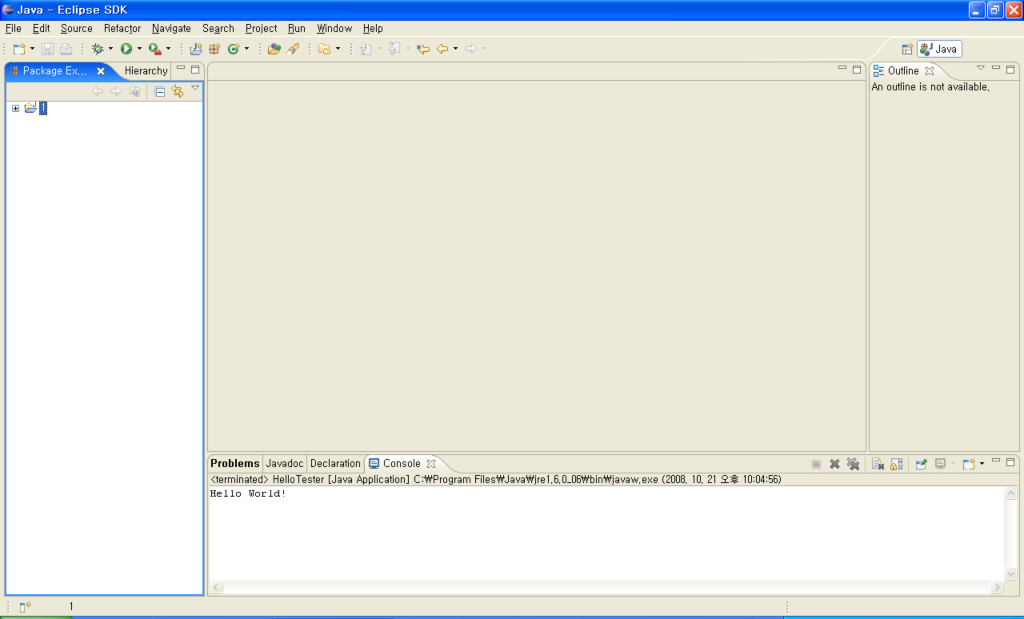Image resolution: width=1024 pixels, height=619 pixels.
Task: Click the green Run button
Action: tap(126, 49)
